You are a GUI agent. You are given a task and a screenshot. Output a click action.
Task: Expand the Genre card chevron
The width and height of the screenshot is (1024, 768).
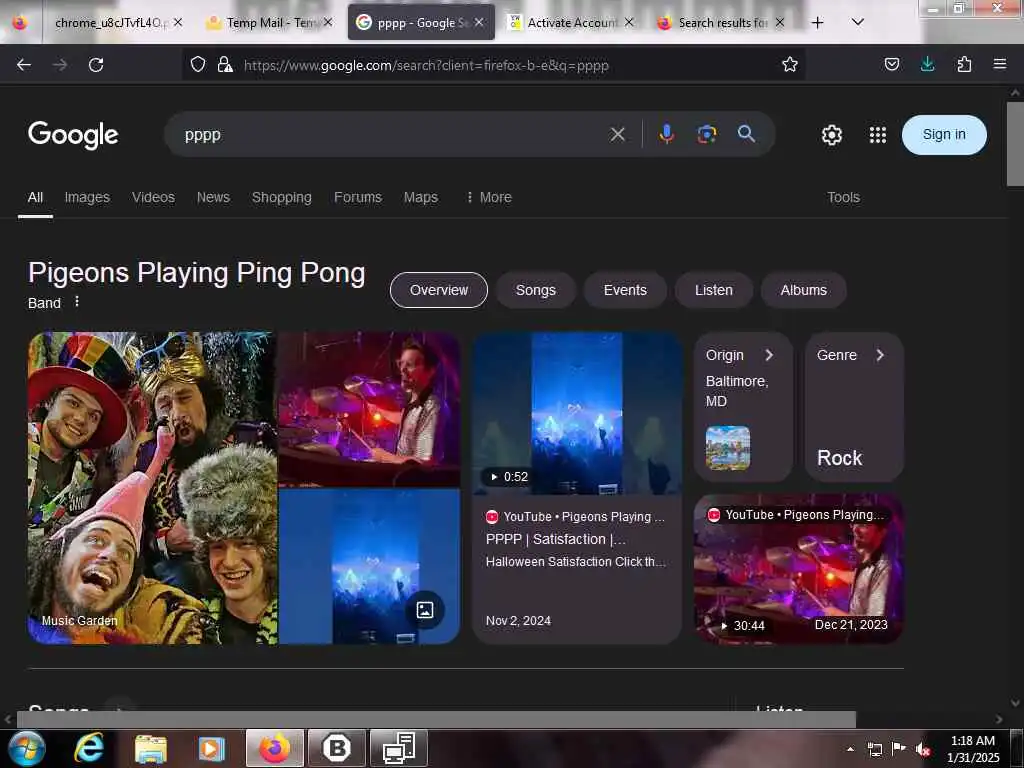click(x=880, y=355)
